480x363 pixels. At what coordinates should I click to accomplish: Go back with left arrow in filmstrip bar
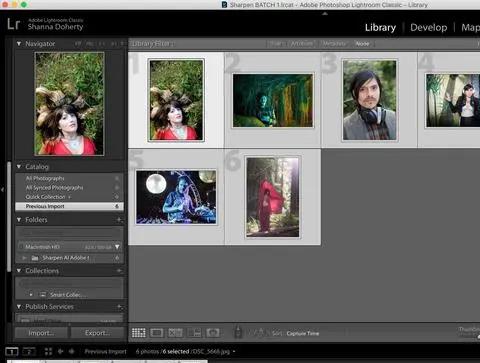(x=61, y=351)
